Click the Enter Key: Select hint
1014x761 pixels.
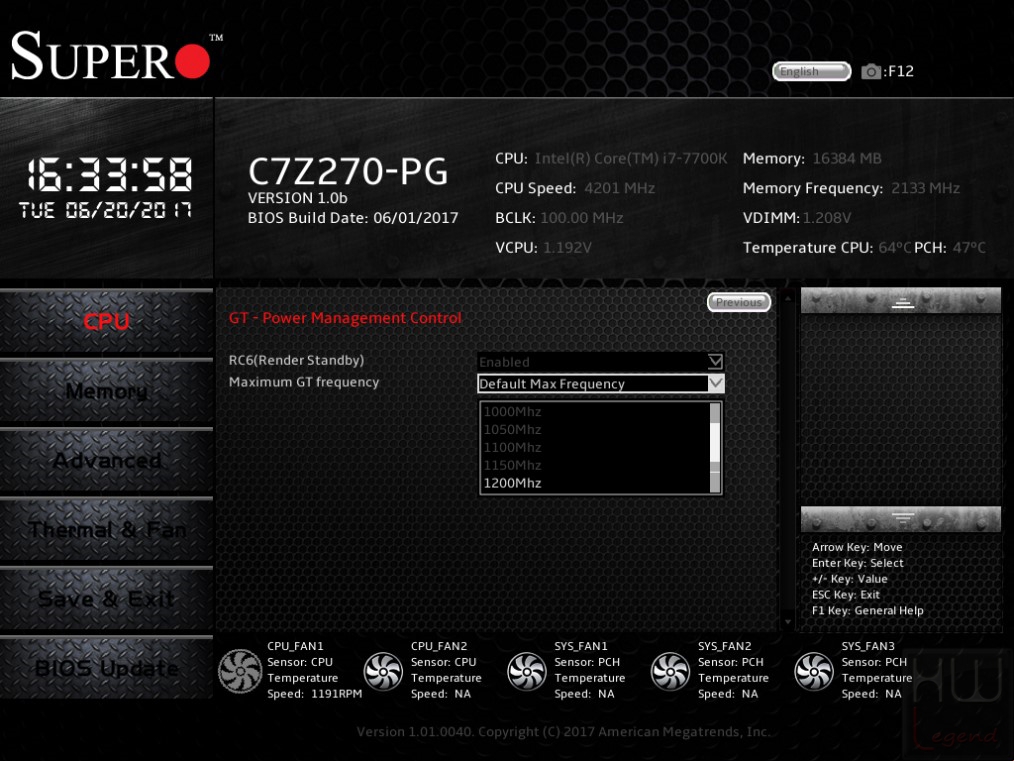pos(858,563)
